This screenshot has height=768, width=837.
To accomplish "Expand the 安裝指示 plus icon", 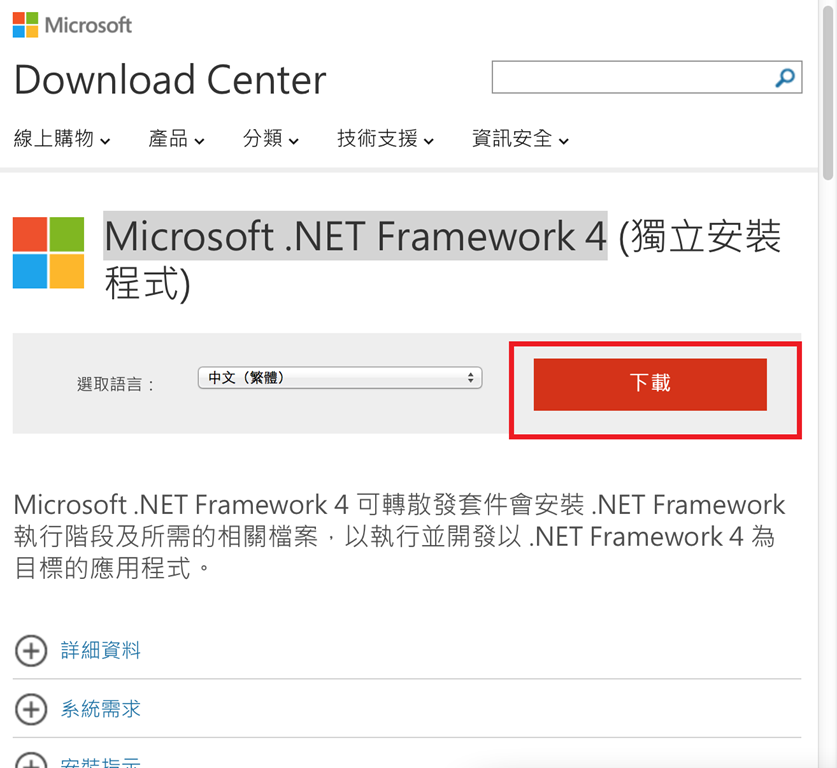I will (31, 762).
